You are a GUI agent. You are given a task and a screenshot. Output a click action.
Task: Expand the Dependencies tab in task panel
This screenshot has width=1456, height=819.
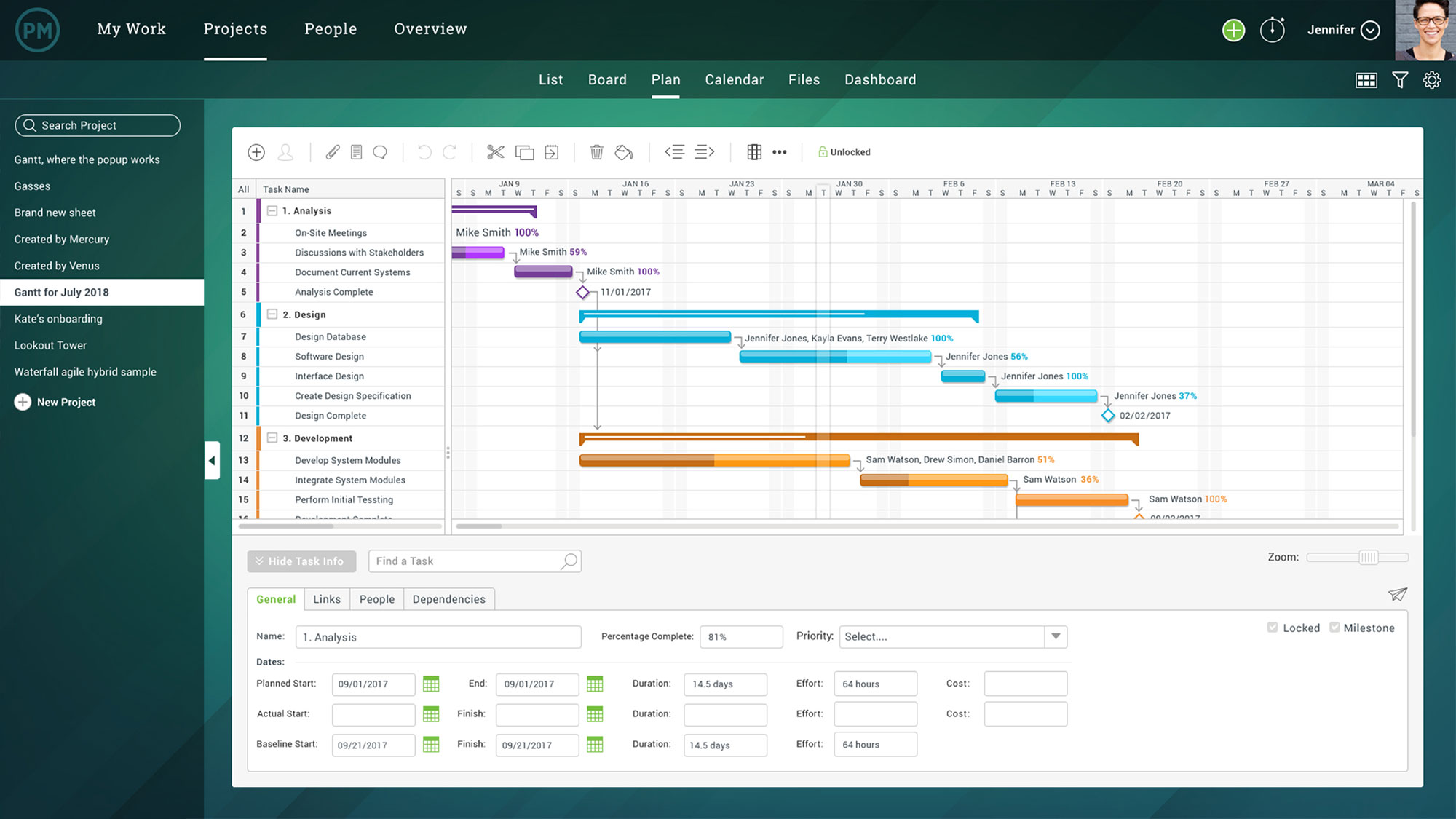click(449, 598)
